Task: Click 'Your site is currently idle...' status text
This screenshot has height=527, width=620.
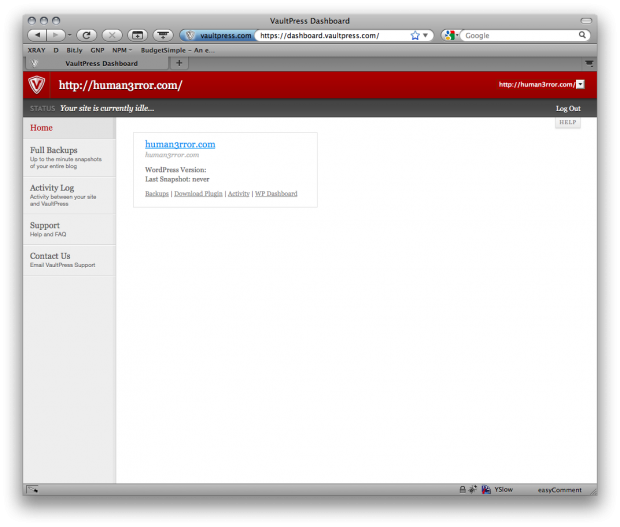Action: (107, 108)
